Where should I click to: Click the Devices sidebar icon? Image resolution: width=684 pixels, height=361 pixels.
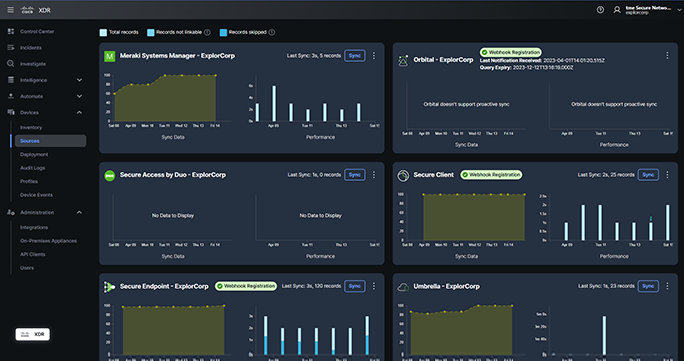click(11, 112)
